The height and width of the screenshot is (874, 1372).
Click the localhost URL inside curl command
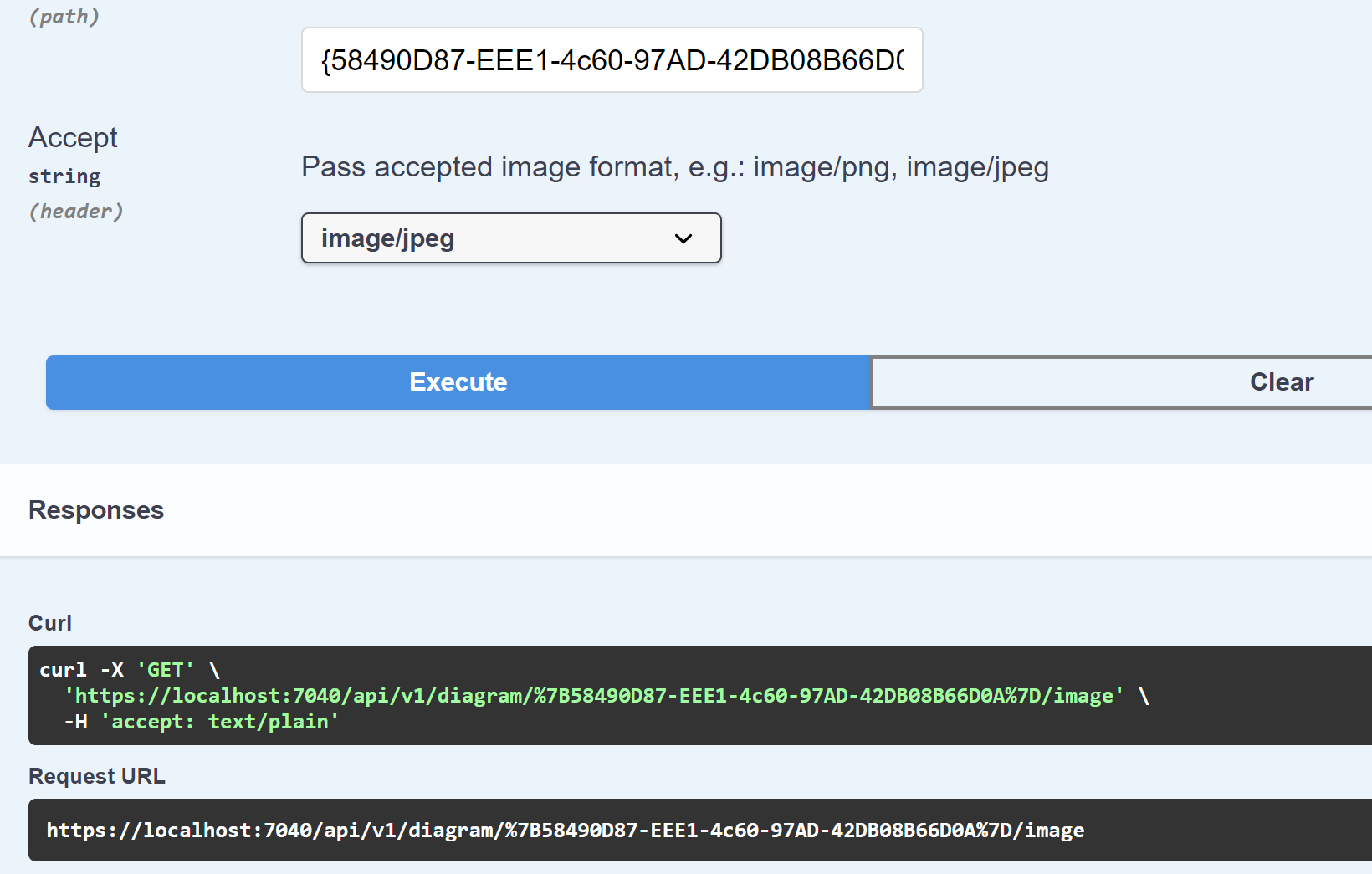coord(595,696)
